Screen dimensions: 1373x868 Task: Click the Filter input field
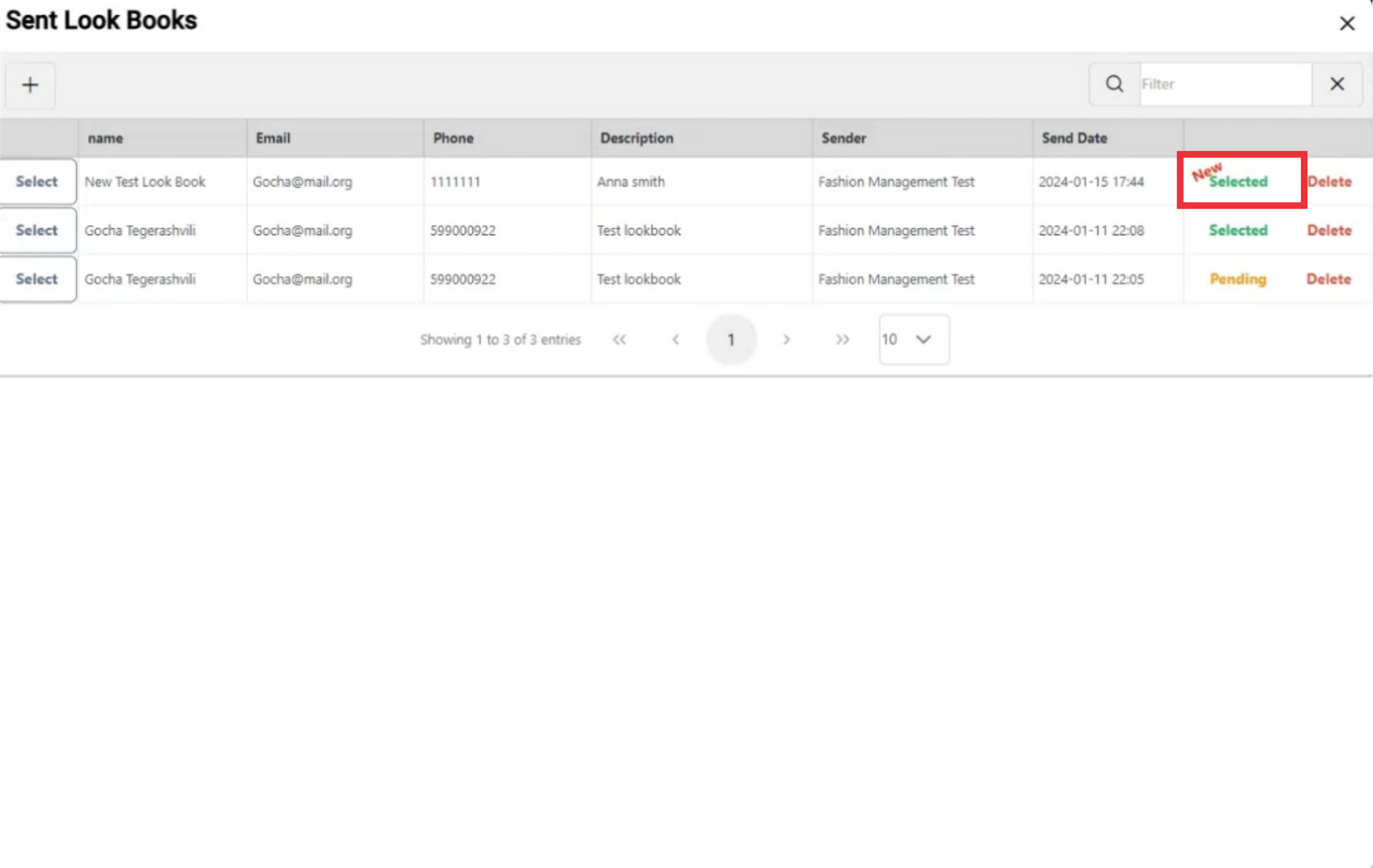(1226, 84)
